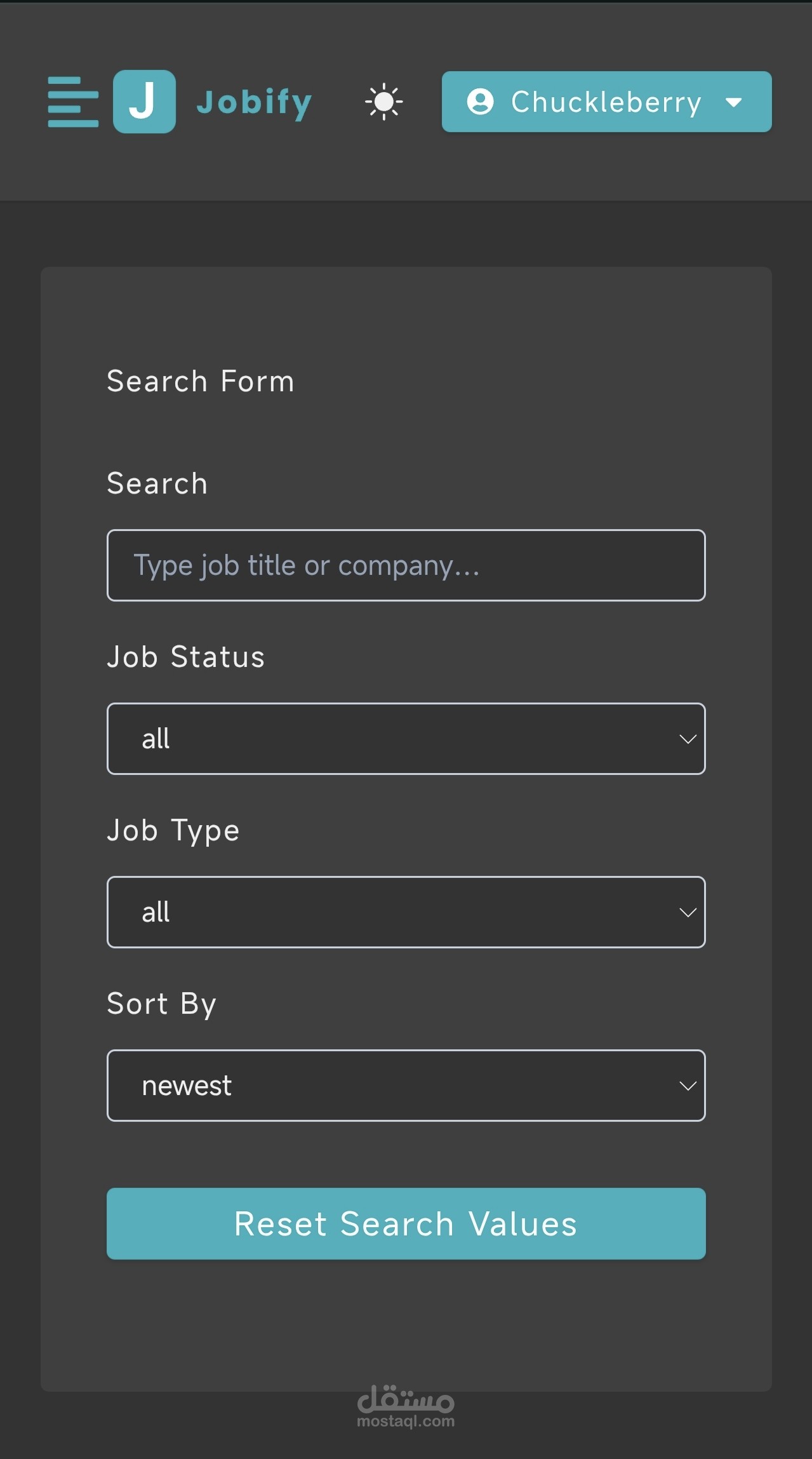Open the sidebar with the hamburger menu icon
This screenshot has width=812, height=1459.
[73, 102]
